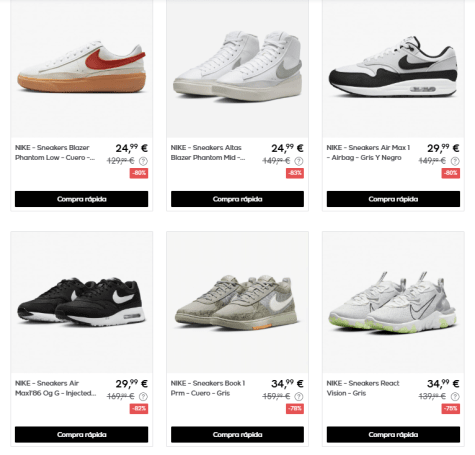The height and width of the screenshot is (455, 475).
Task: Open NIKE Sneakers Air Max 1 Airbag title
Action: [368, 153]
